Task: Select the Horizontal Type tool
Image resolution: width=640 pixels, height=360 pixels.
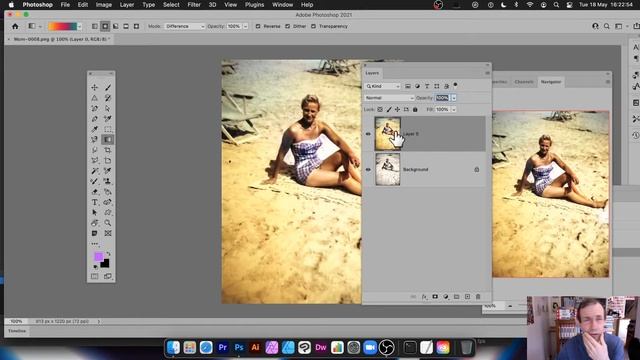Action: coord(94,202)
